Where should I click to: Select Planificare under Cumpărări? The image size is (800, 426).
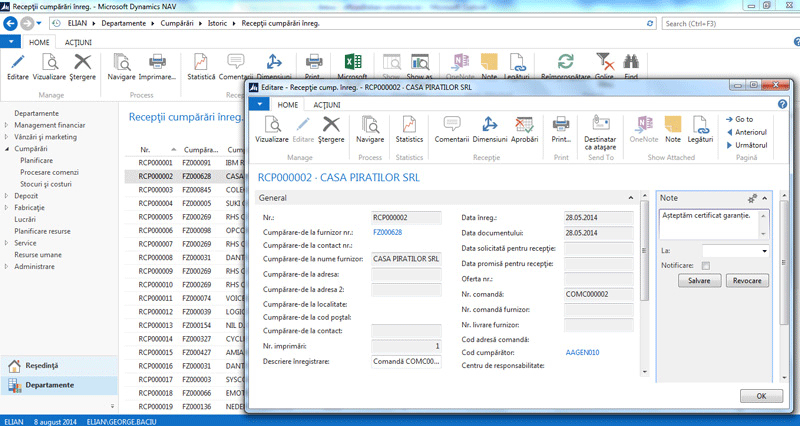37,160
